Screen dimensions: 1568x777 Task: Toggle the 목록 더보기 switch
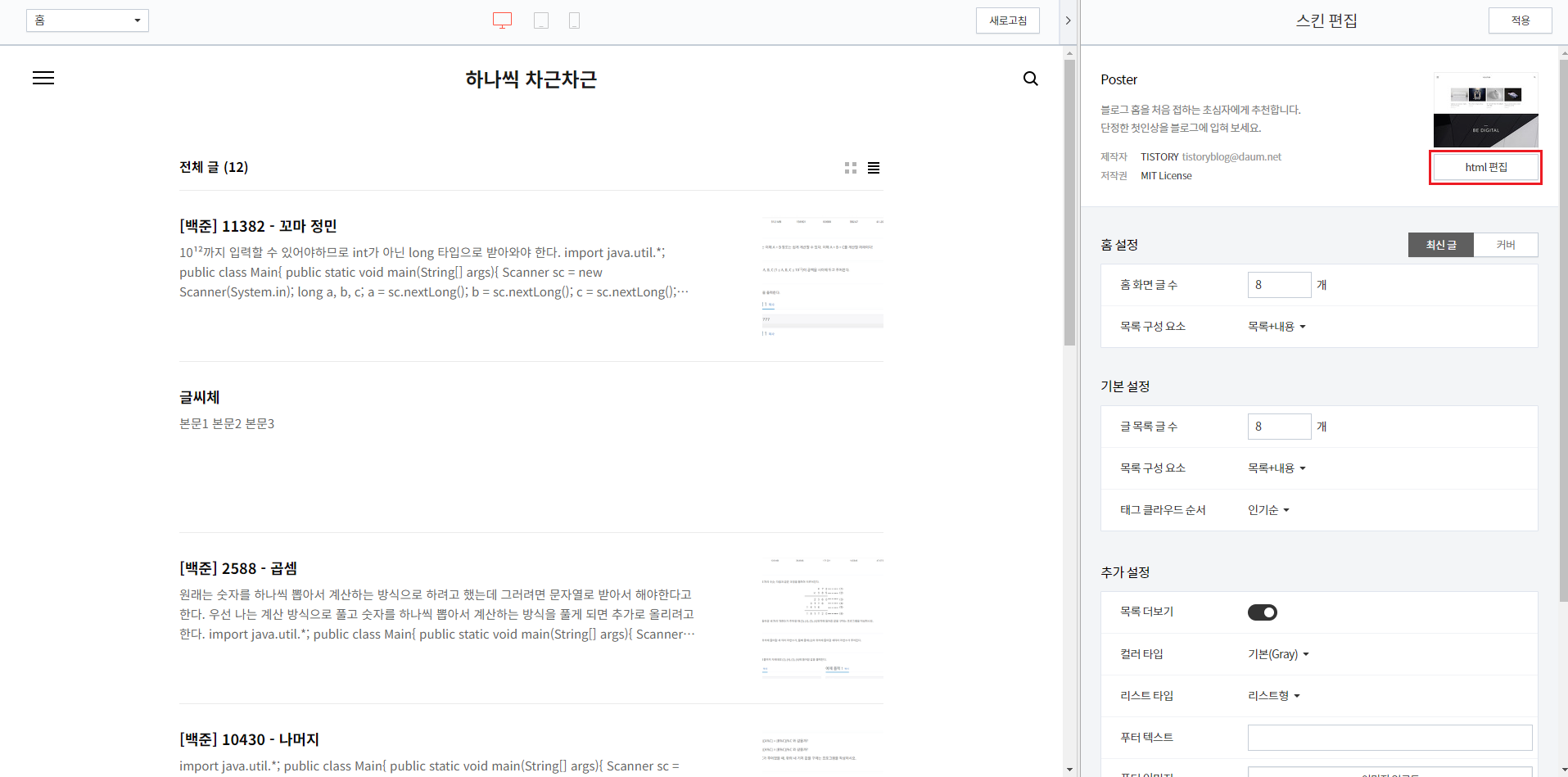click(x=1263, y=612)
